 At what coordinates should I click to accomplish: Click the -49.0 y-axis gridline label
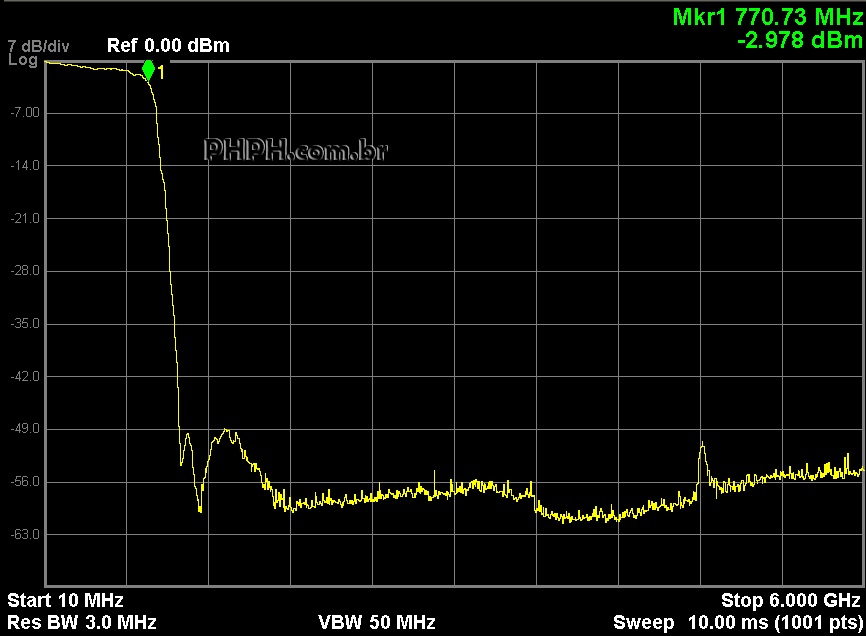pos(25,429)
